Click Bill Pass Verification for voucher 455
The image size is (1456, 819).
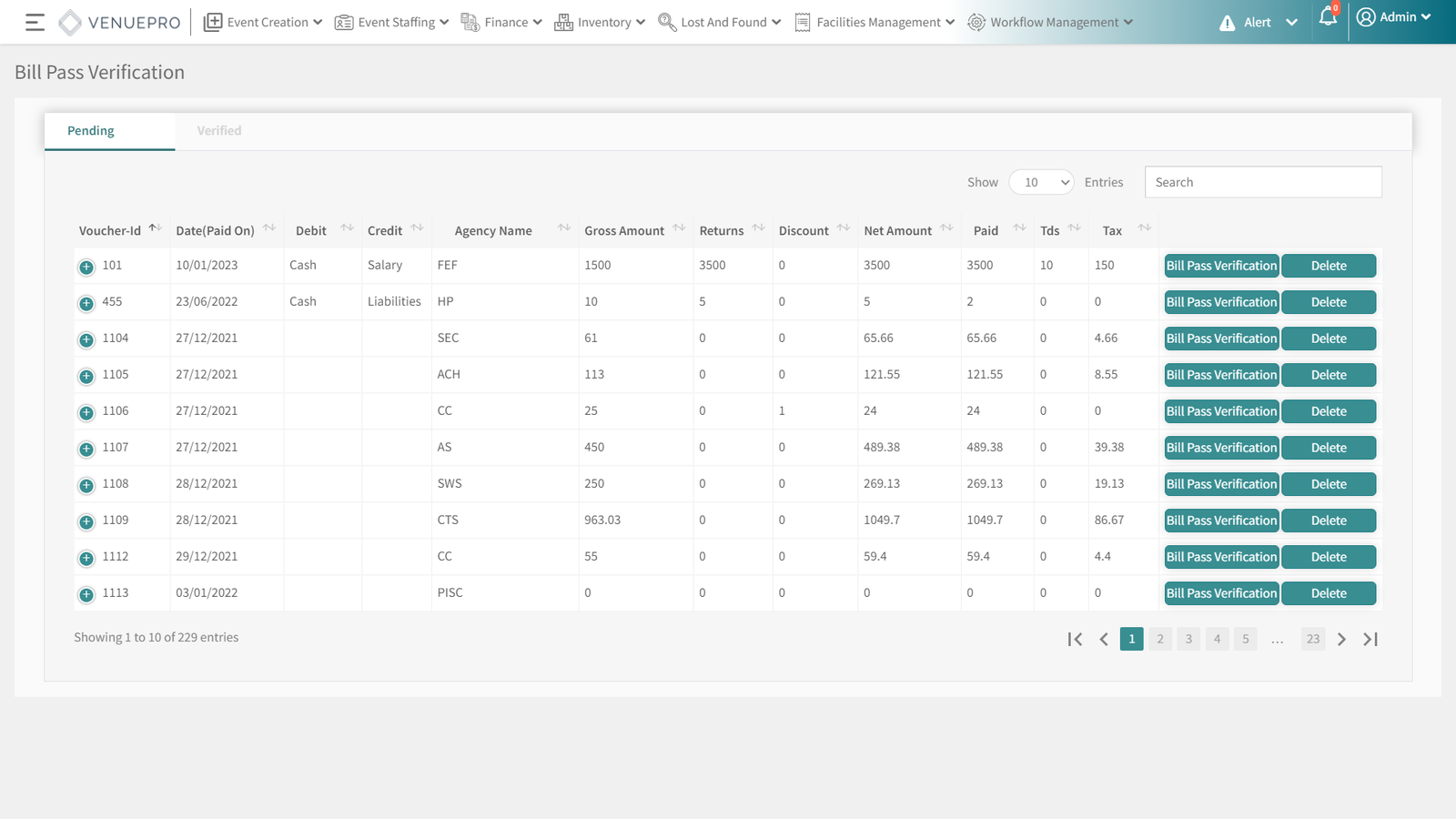click(x=1221, y=302)
